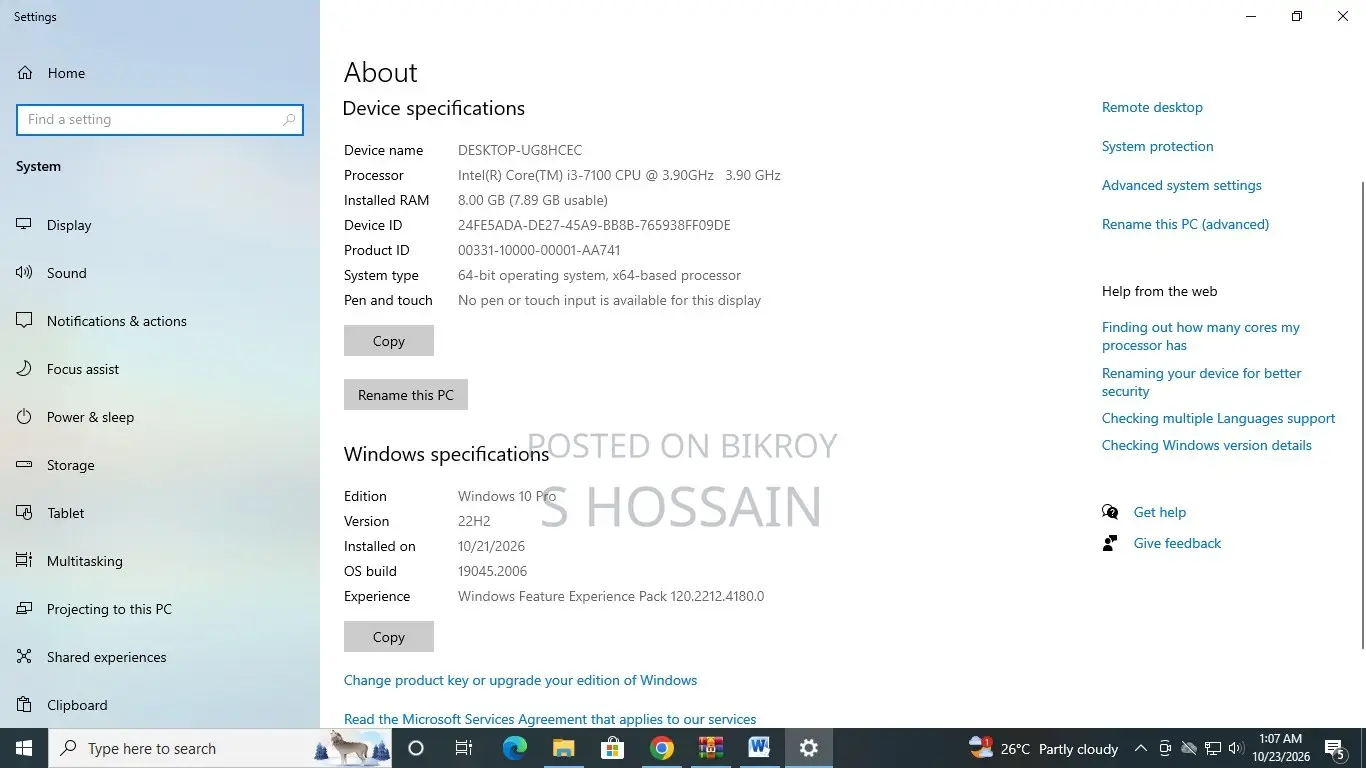Click Installed RAM value 8.00 GB
The width and height of the screenshot is (1366, 768).
(533, 200)
